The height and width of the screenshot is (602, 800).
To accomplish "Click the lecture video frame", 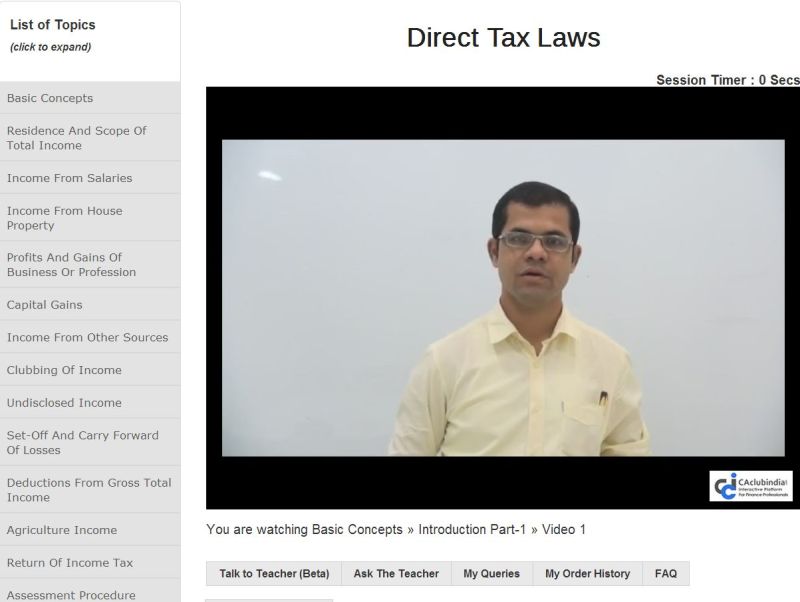I will pyautogui.click(x=503, y=298).
